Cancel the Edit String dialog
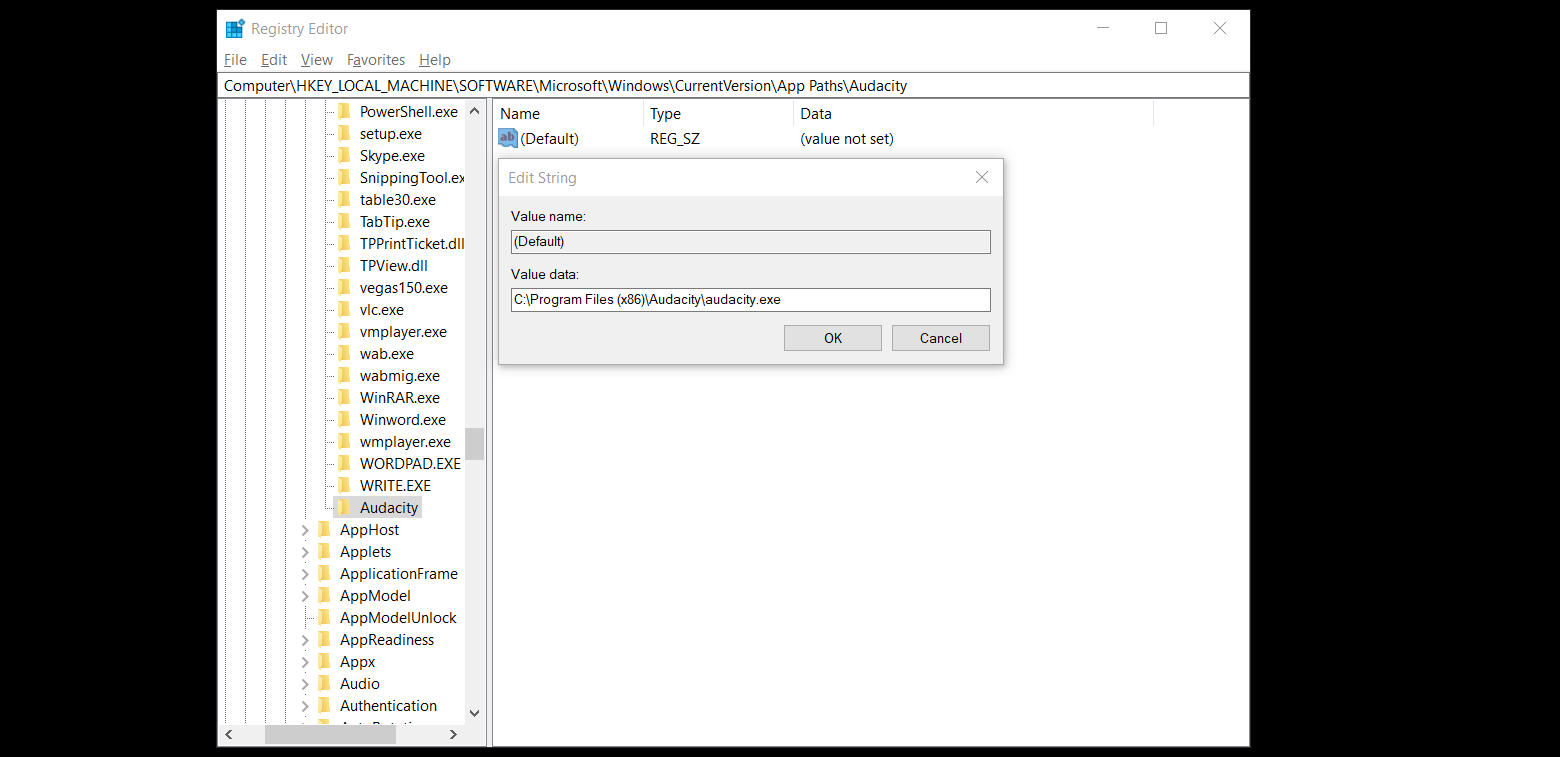Viewport: 1560px width, 757px height. pos(941,338)
